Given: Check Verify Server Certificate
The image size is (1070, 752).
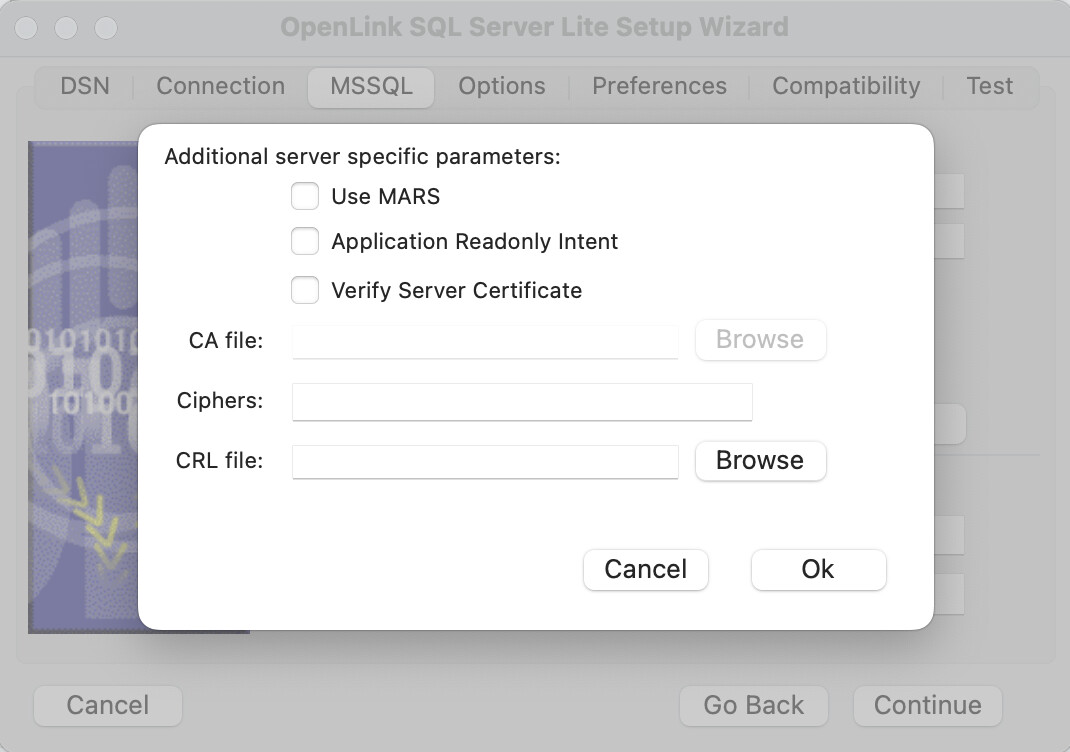Looking at the screenshot, I should tap(305, 290).
